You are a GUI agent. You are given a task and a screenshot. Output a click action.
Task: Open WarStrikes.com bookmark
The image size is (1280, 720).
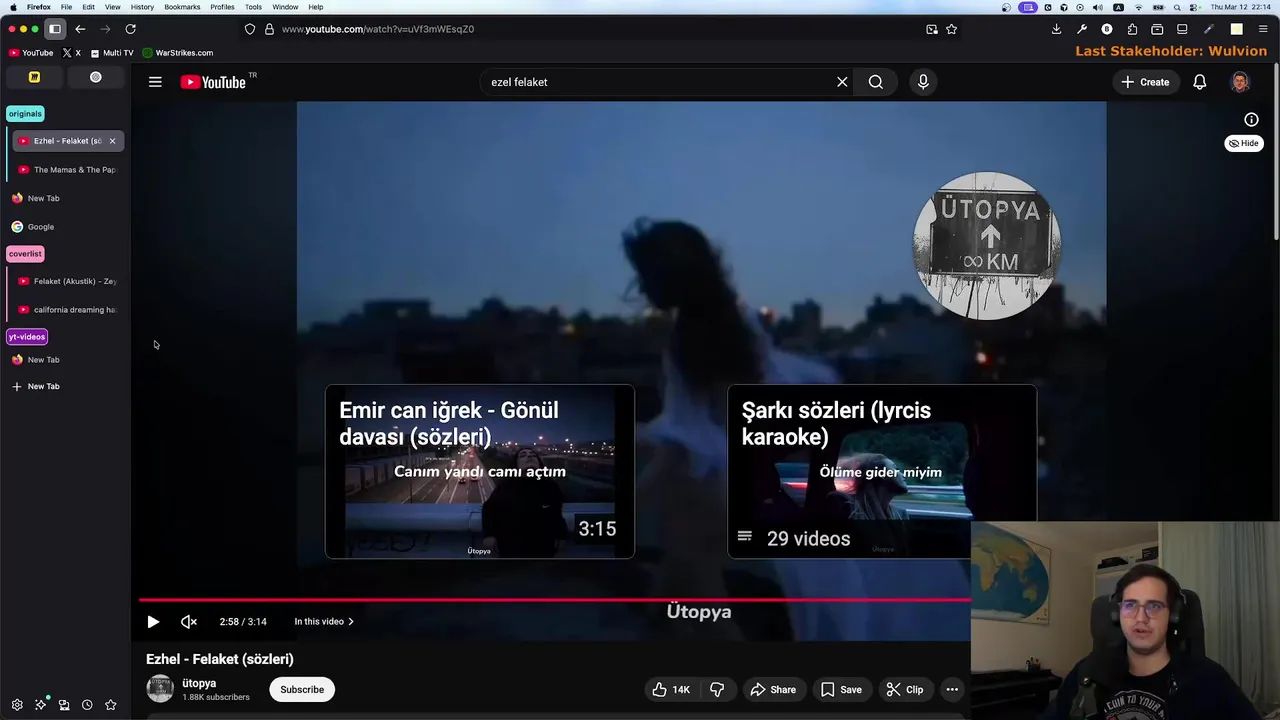click(x=178, y=52)
